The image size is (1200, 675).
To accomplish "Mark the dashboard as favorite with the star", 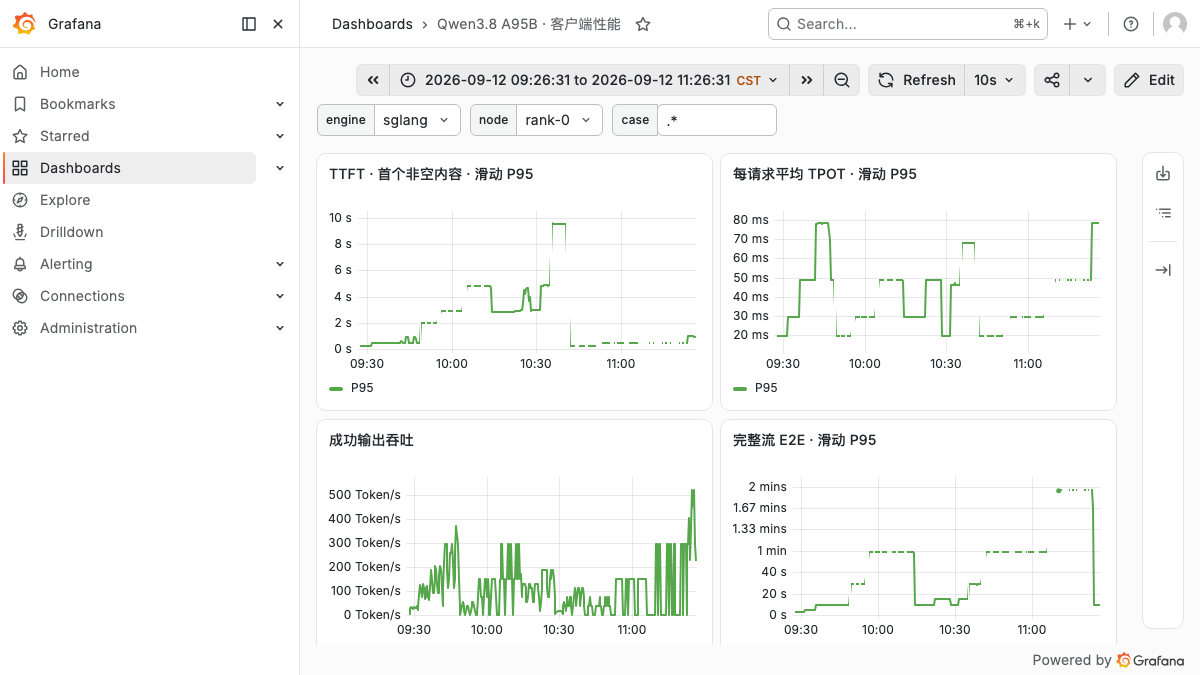I will click(643, 24).
